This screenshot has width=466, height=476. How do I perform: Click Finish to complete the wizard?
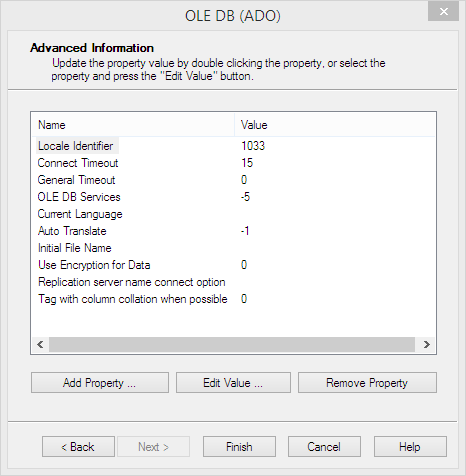click(239, 447)
